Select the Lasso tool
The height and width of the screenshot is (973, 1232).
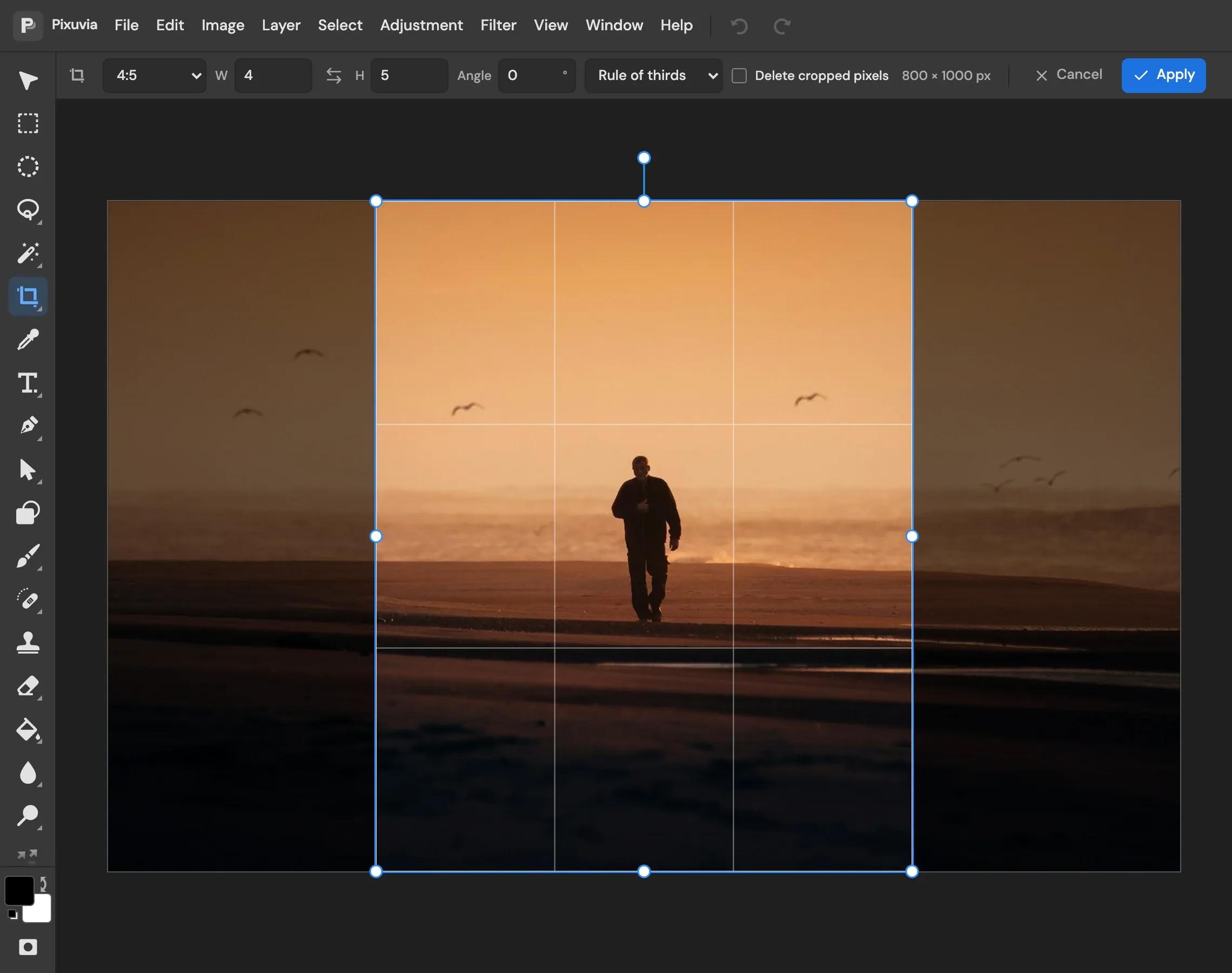click(28, 210)
